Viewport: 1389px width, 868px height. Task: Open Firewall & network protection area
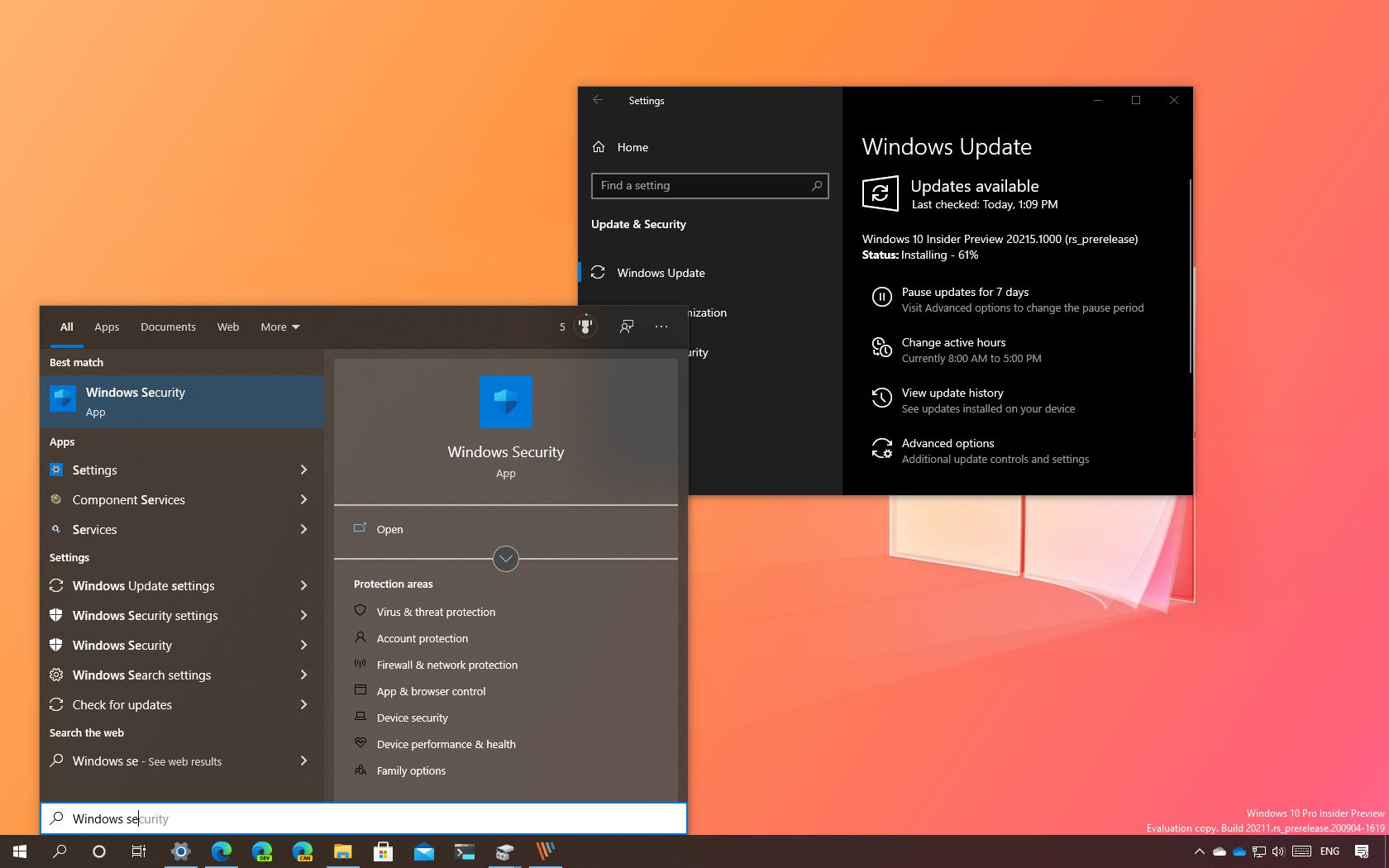coord(446,665)
